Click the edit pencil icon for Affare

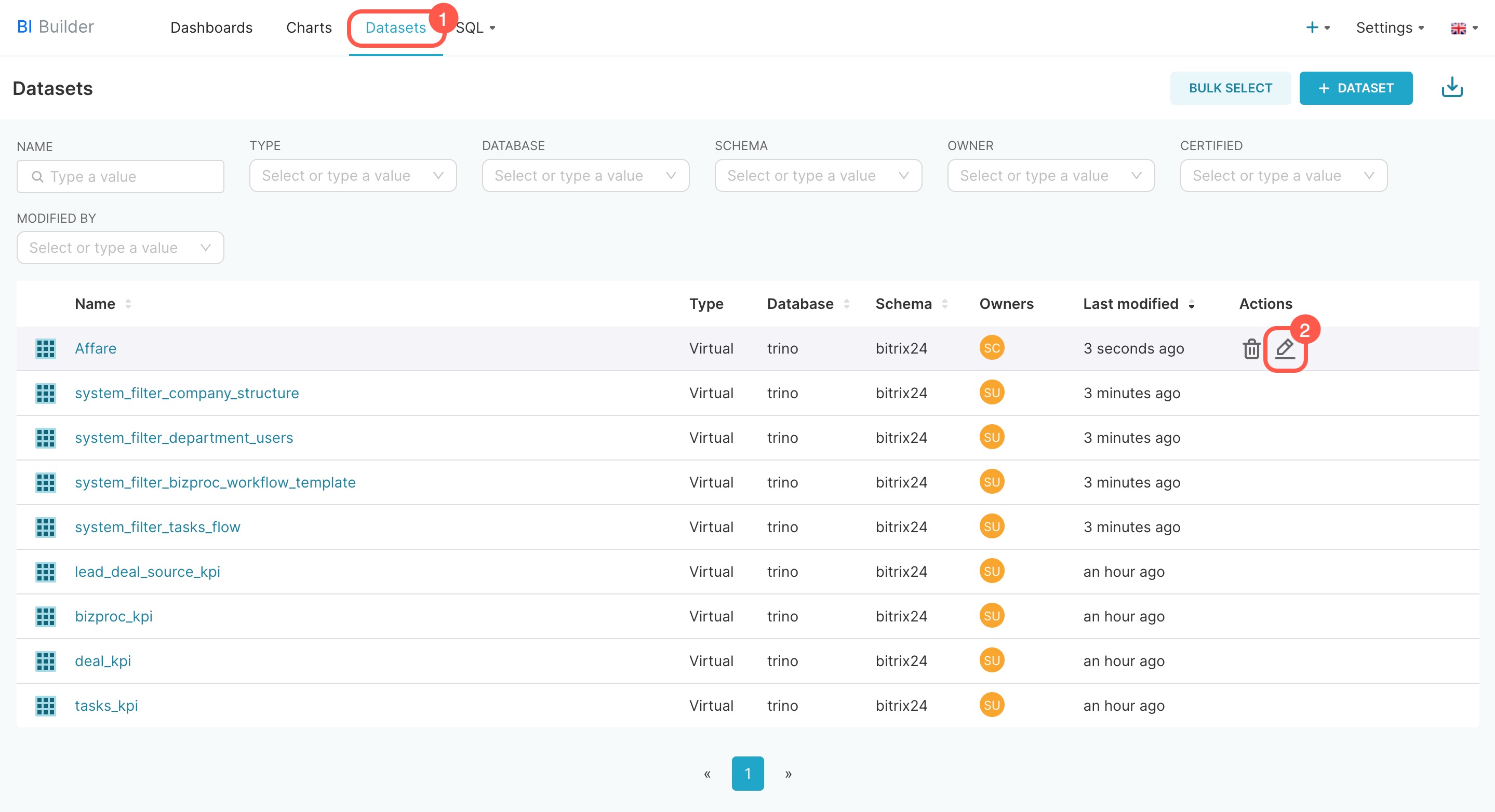(1284, 348)
